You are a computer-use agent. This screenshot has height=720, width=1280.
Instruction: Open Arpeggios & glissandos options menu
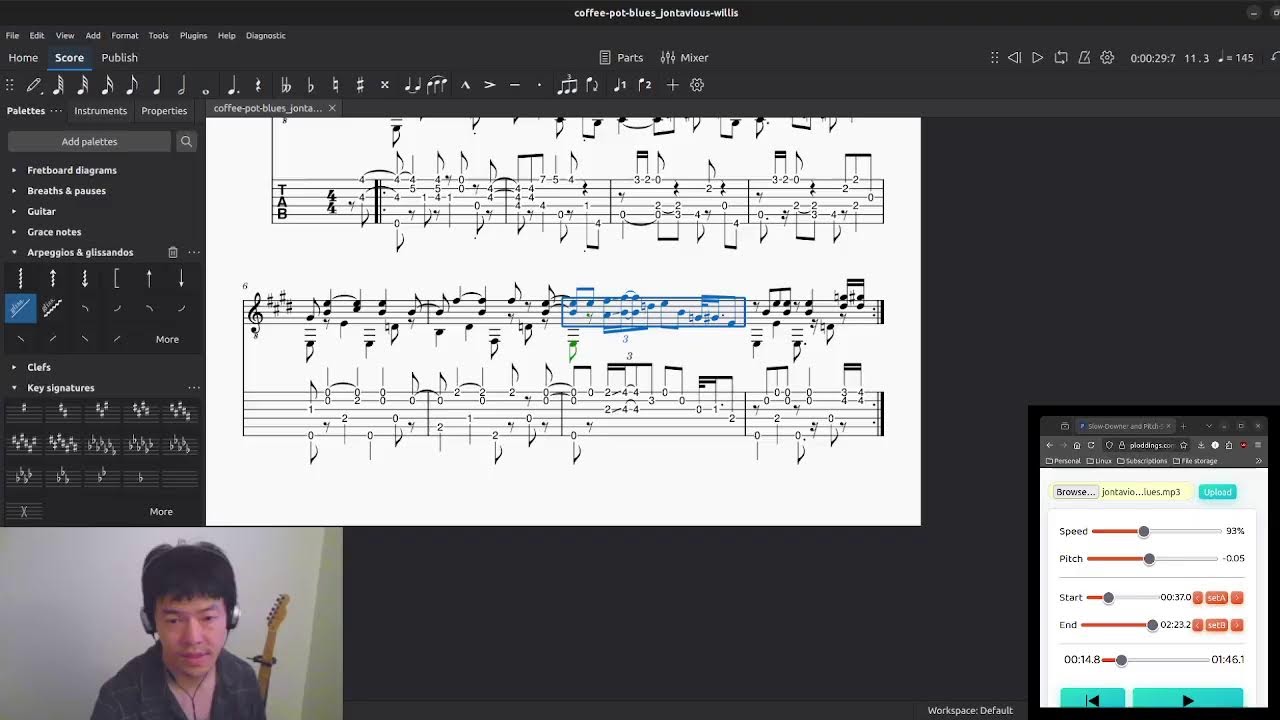[x=194, y=252]
